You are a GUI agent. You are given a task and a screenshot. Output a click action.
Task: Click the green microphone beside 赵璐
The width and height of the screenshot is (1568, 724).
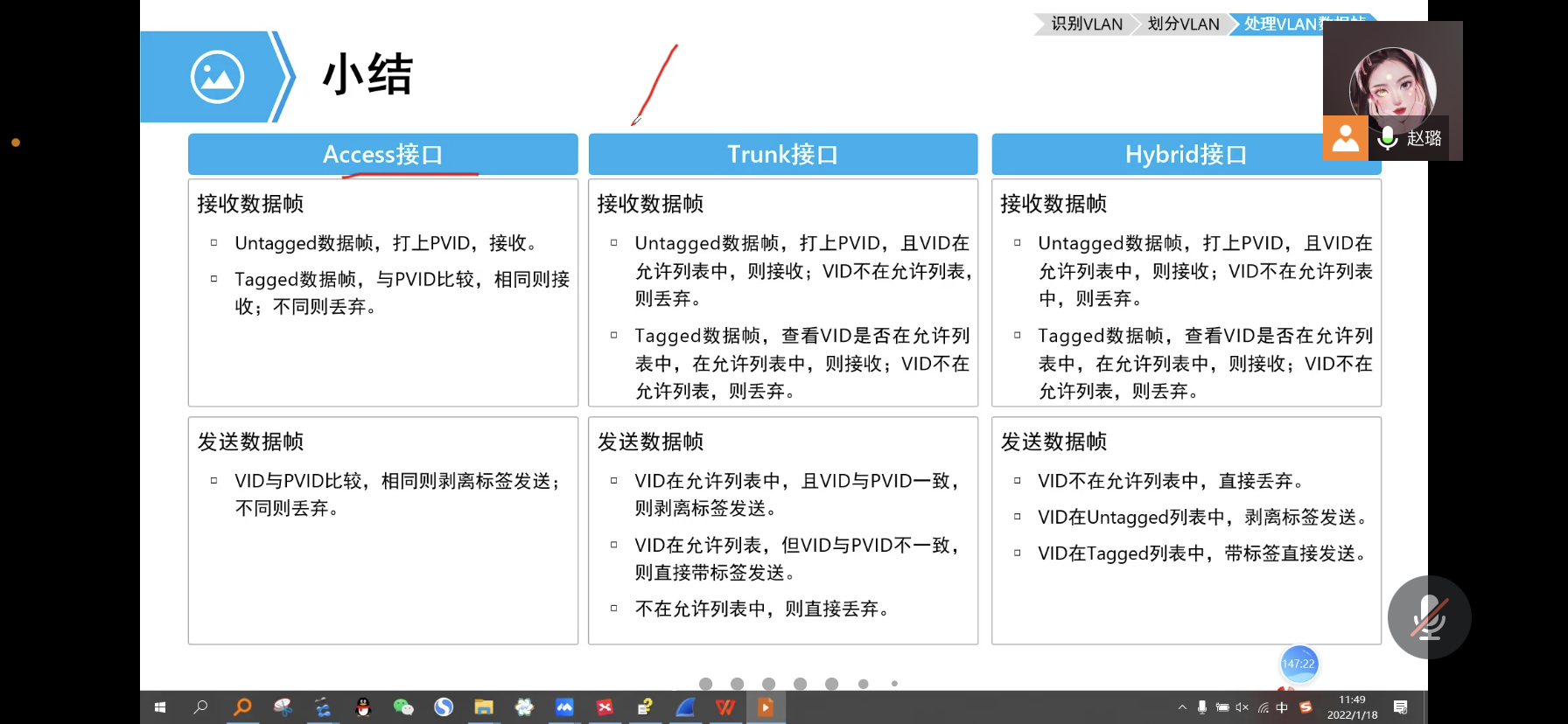[x=1387, y=138]
